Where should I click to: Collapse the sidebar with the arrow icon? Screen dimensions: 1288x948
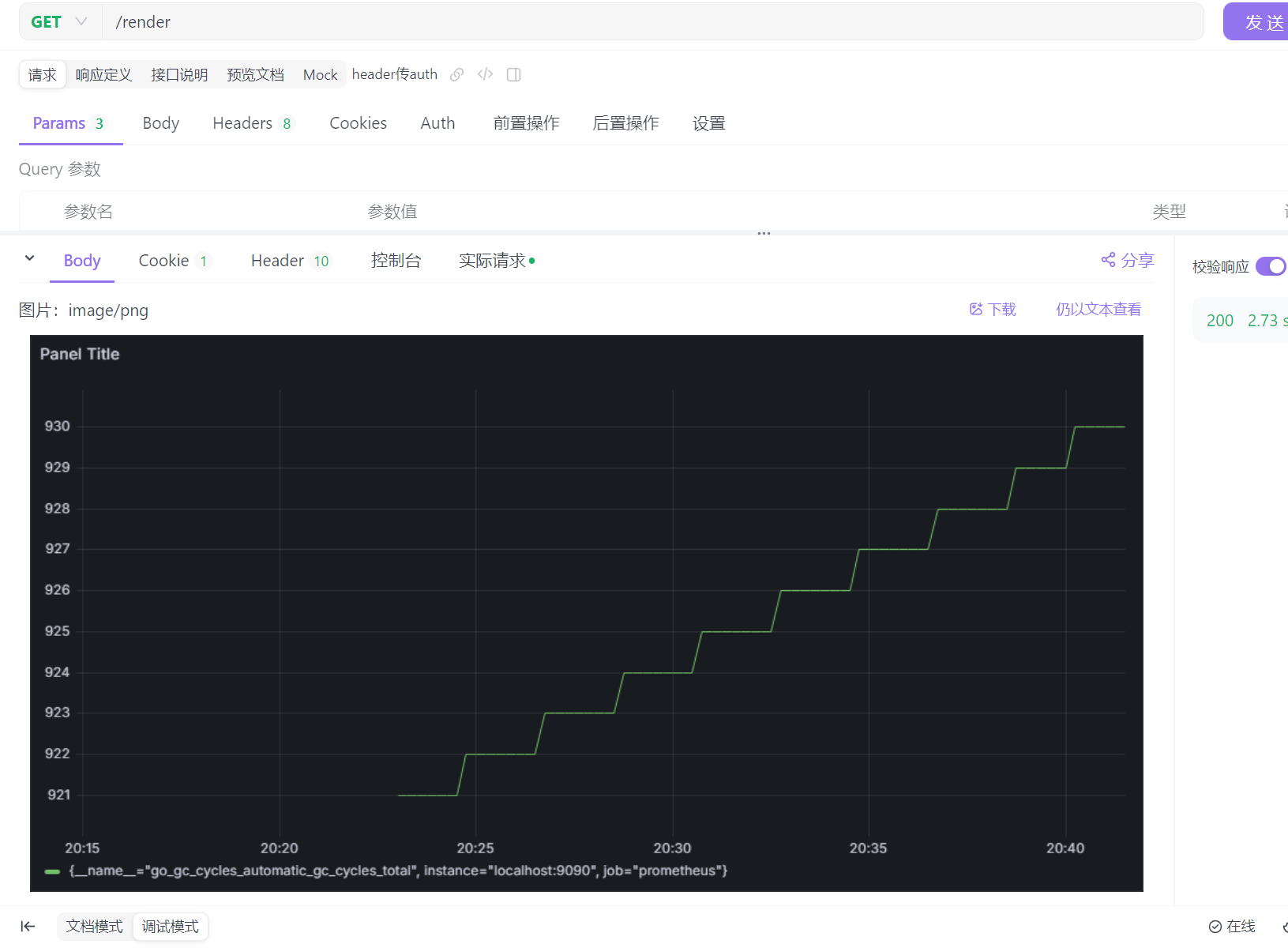point(28,926)
